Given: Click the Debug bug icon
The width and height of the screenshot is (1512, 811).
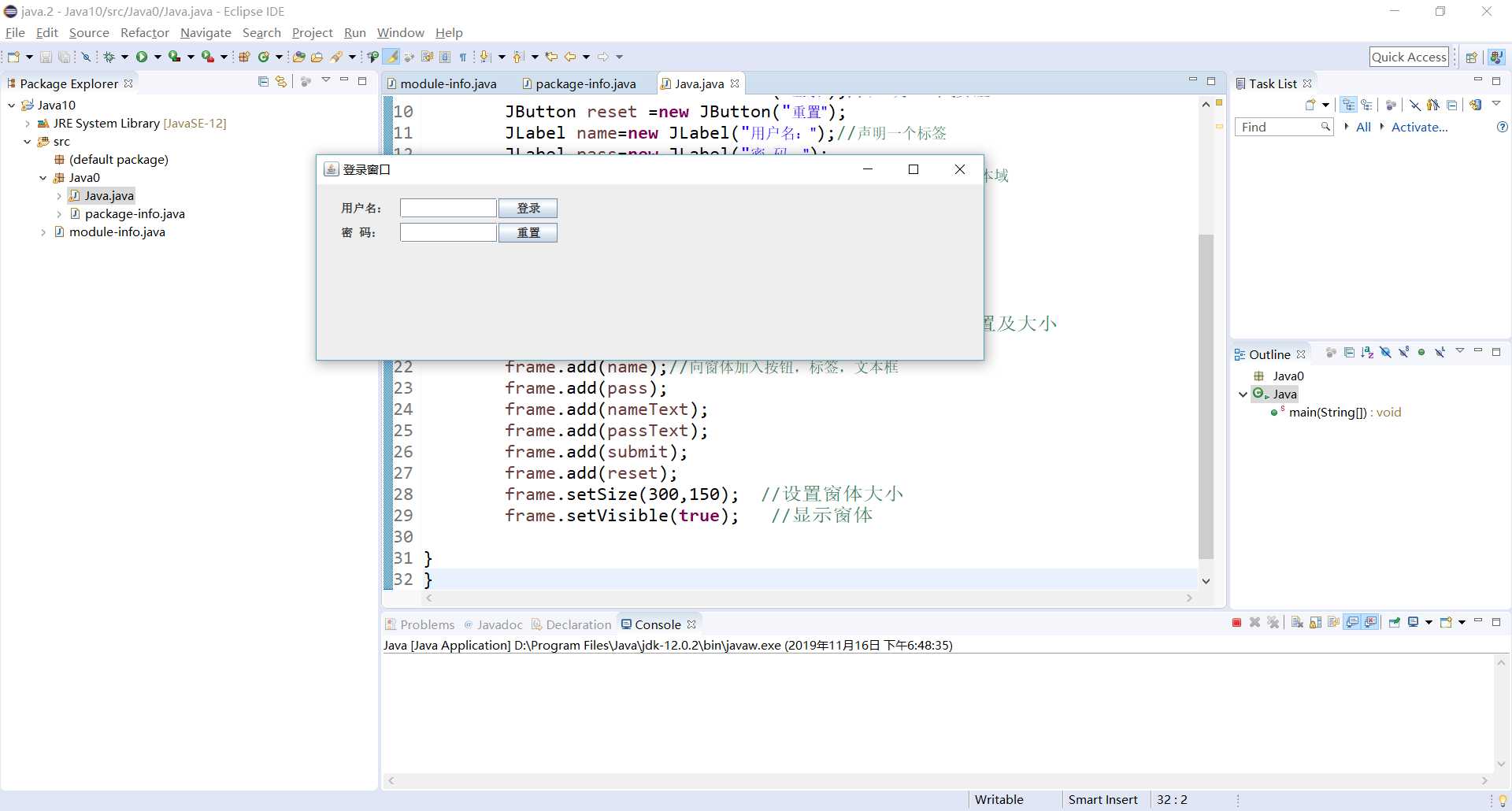Looking at the screenshot, I should (x=109, y=57).
